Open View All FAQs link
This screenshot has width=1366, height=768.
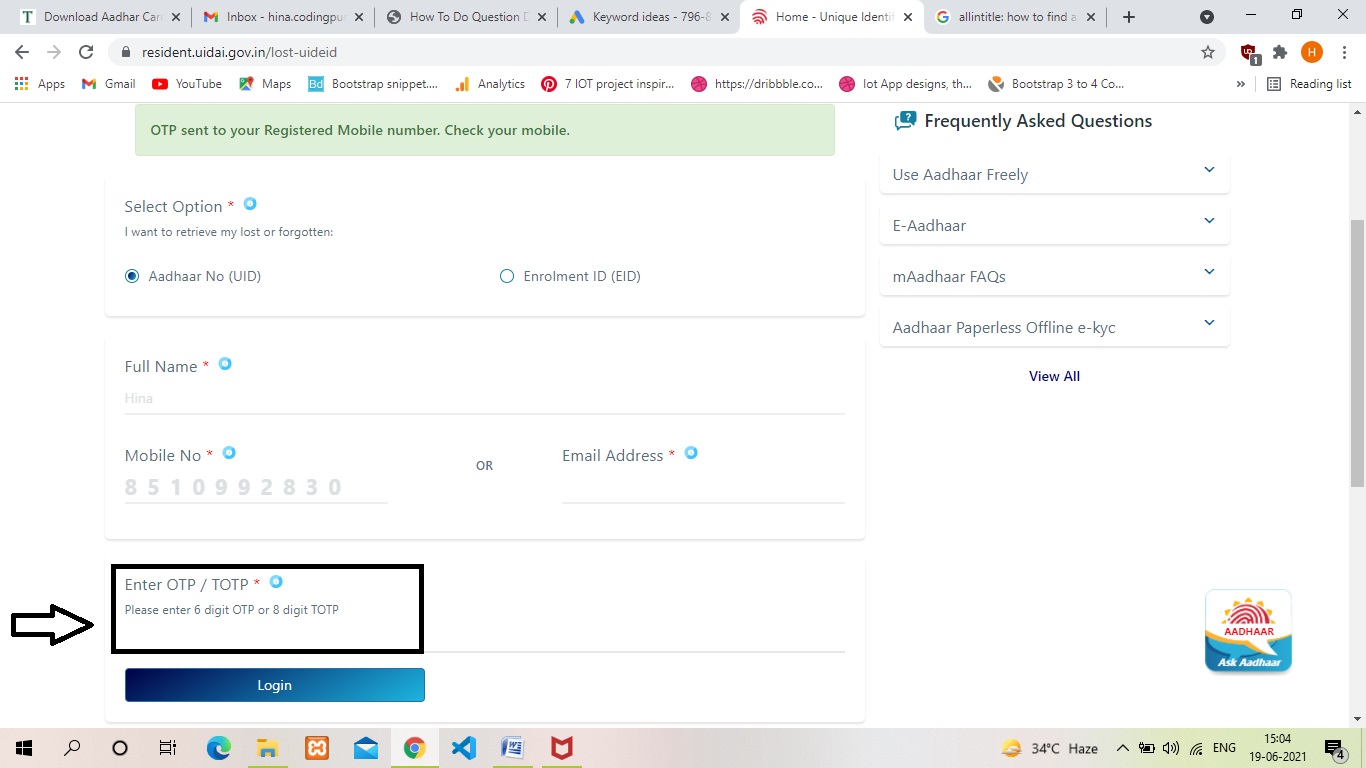coord(1054,376)
